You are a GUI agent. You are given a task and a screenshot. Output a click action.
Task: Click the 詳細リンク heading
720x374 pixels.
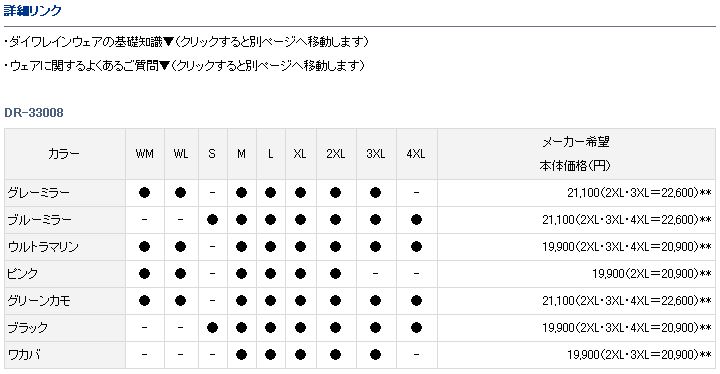[x=33, y=11]
